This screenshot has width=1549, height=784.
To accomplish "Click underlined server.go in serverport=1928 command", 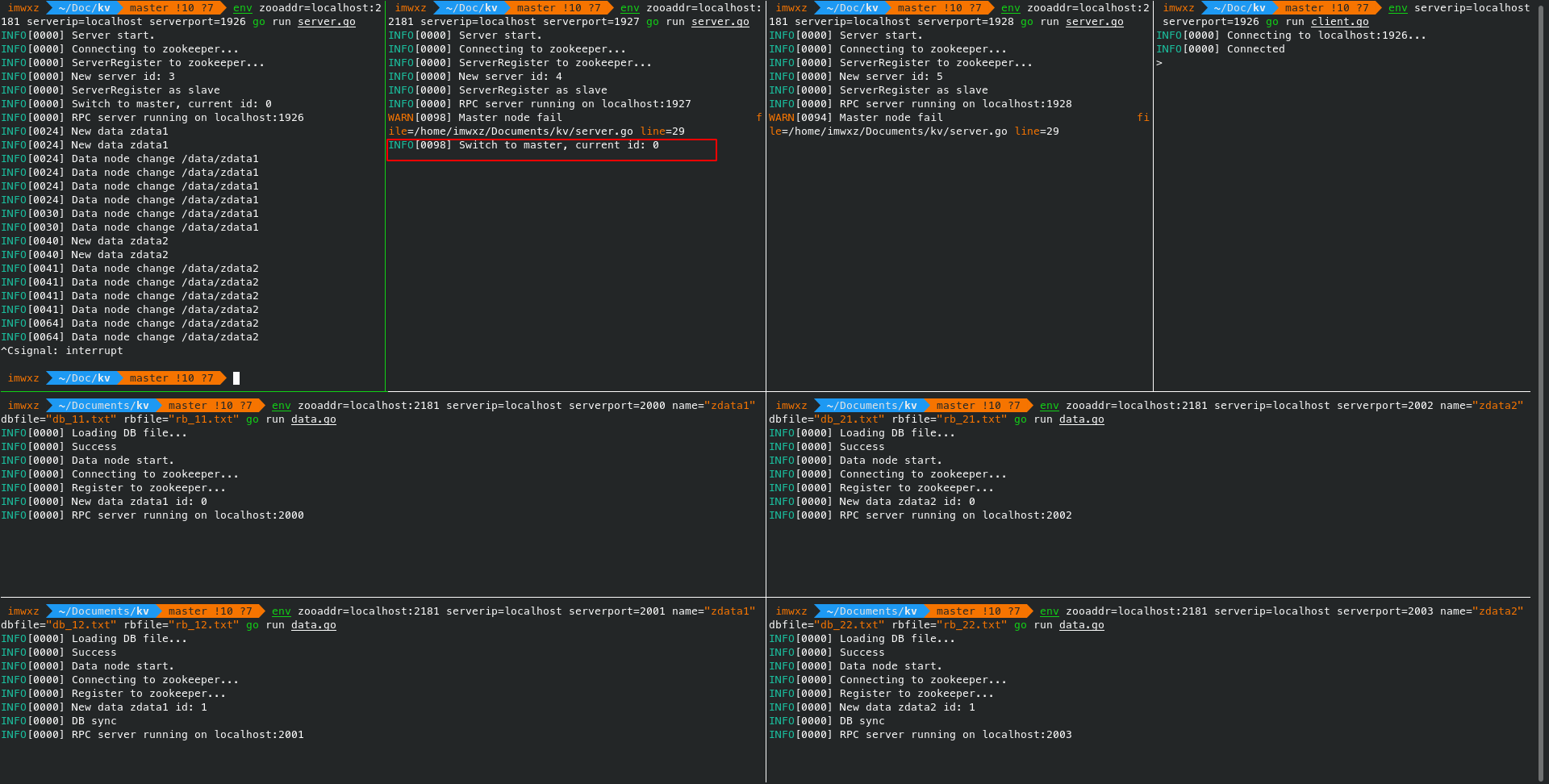I will (1095, 22).
